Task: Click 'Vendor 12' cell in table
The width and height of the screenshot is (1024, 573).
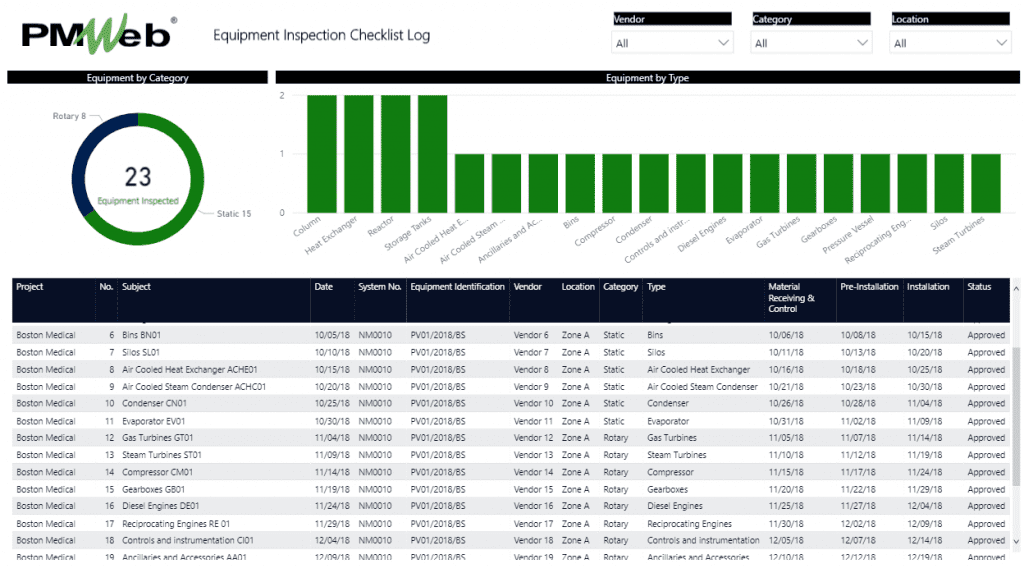Action: point(533,438)
